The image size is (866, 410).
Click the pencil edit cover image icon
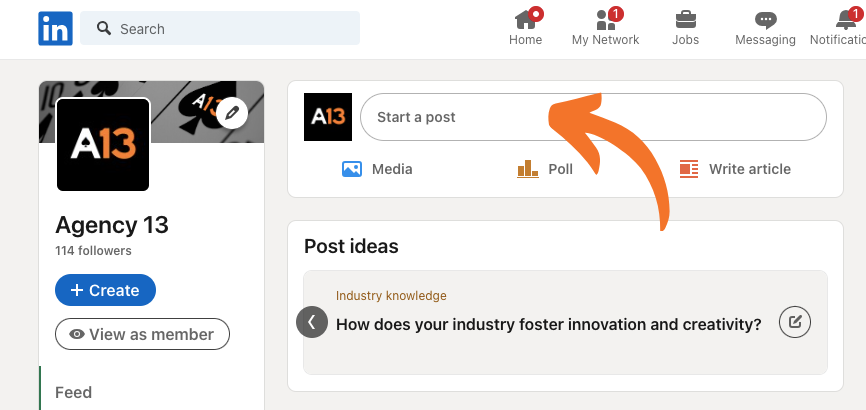coord(232,112)
